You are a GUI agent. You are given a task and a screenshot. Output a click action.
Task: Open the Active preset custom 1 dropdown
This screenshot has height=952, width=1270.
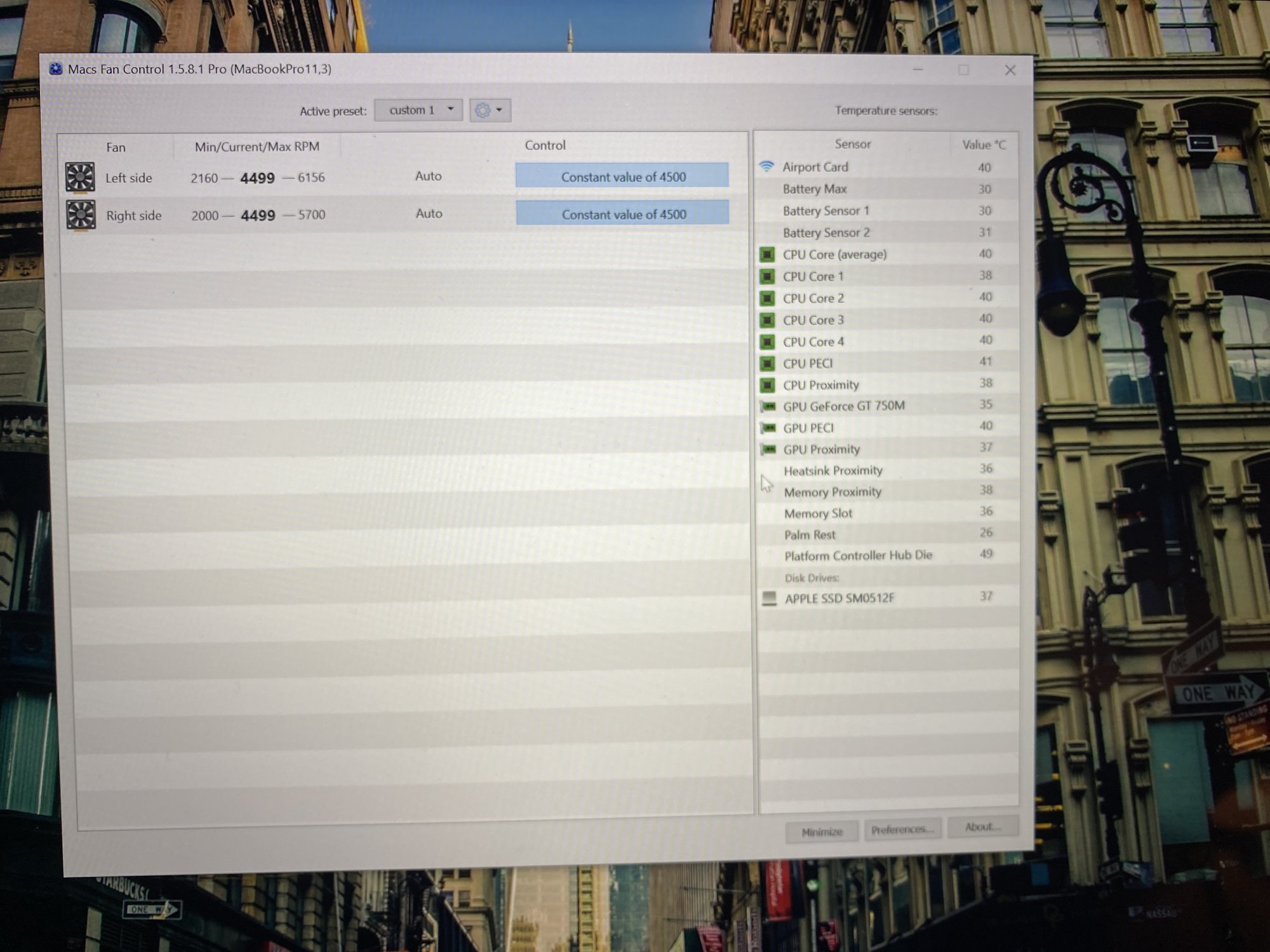pos(418,110)
